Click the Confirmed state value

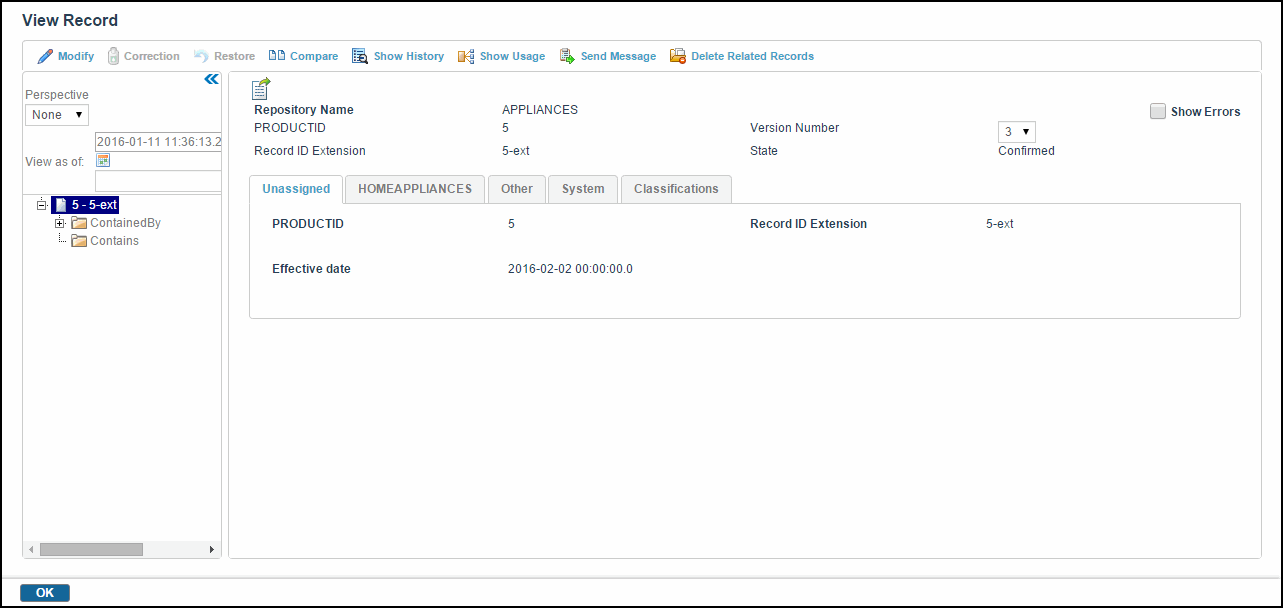pyautogui.click(x=1026, y=151)
